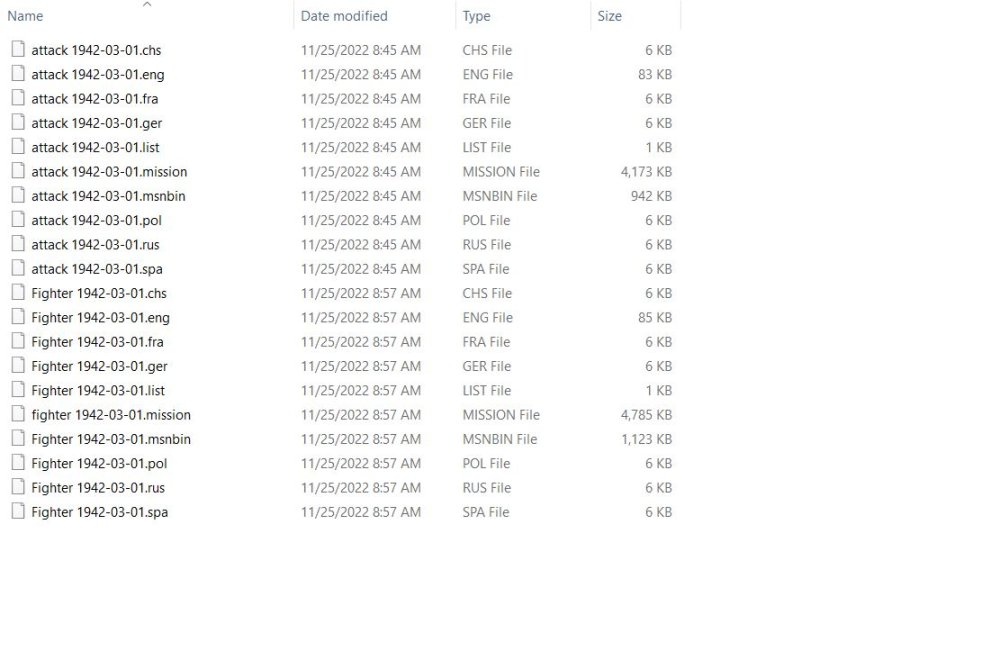Select file icon of Fighter 1942-03-01.spa

click(18, 511)
